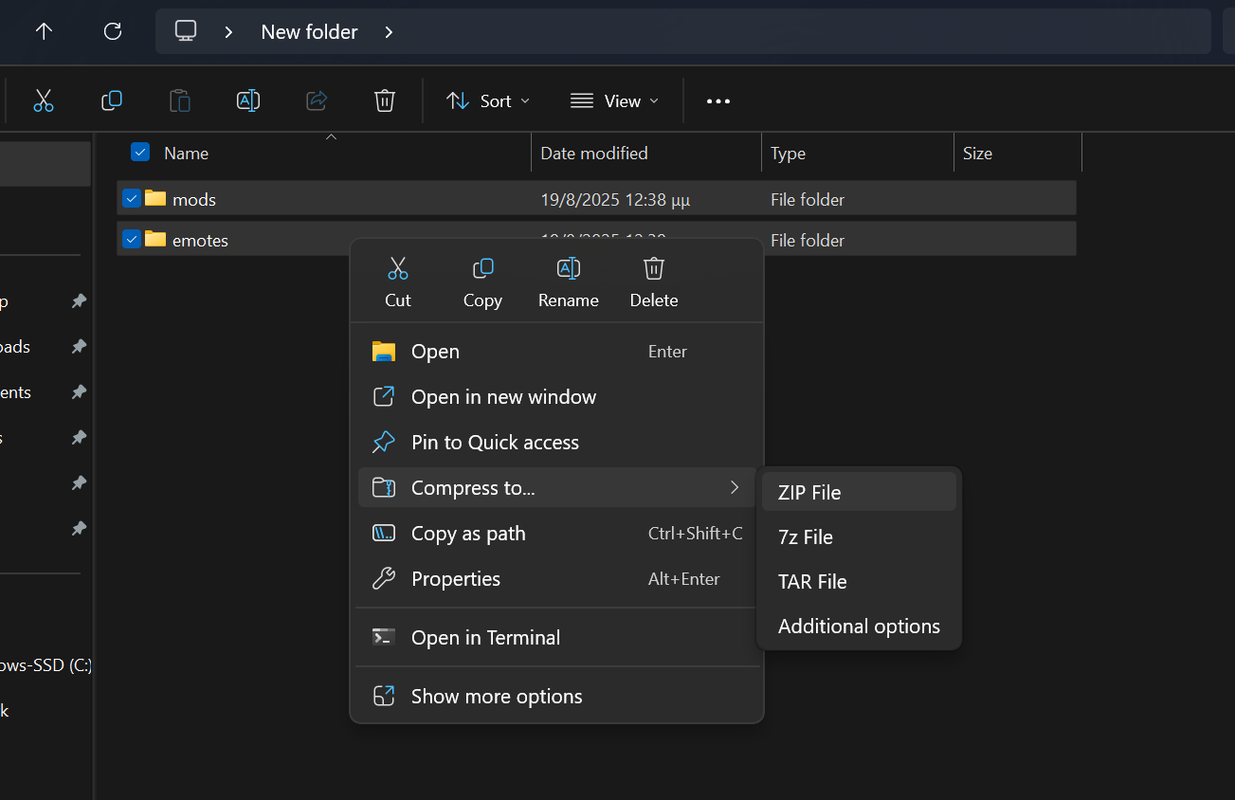
Task: Click the Delete trash icon in the toolbar
Action: pos(385,101)
